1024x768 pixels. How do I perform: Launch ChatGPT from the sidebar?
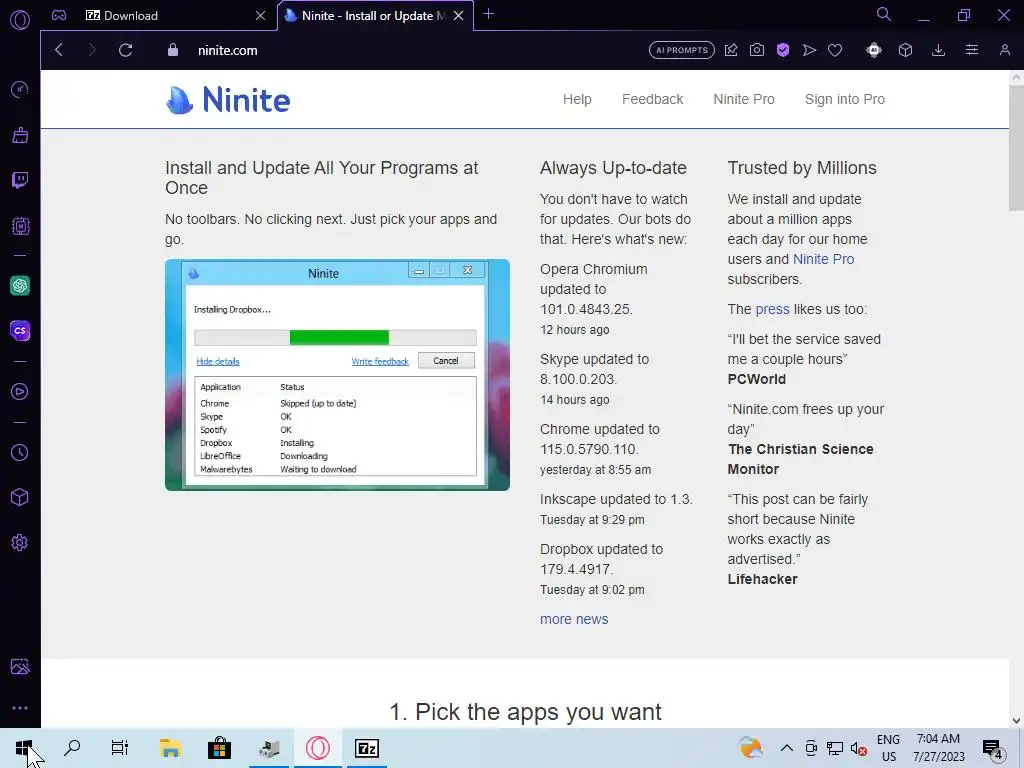tap(20, 285)
